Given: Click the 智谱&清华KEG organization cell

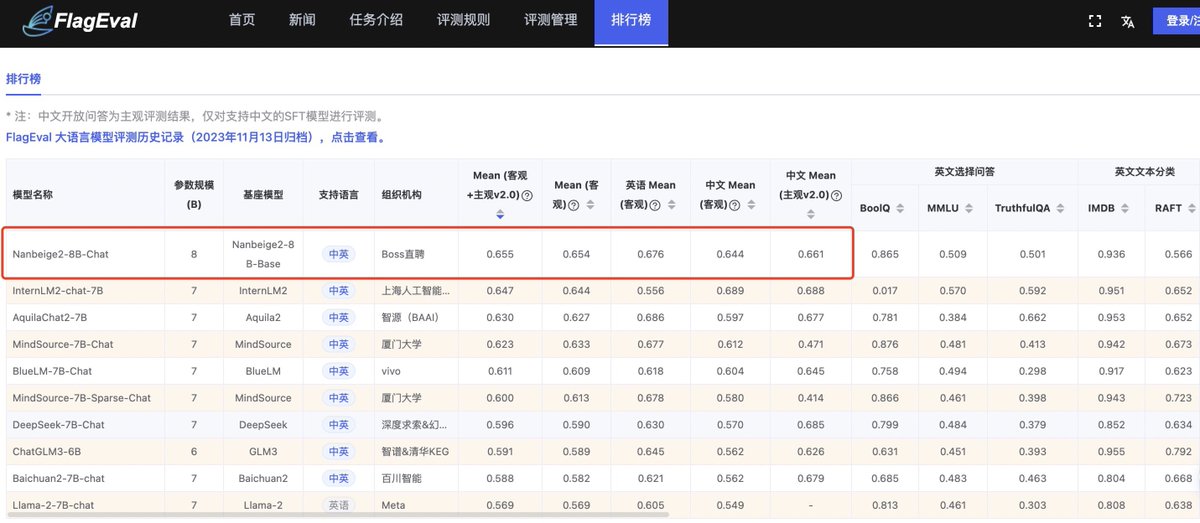Looking at the screenshot, I should tap(415, 451).
